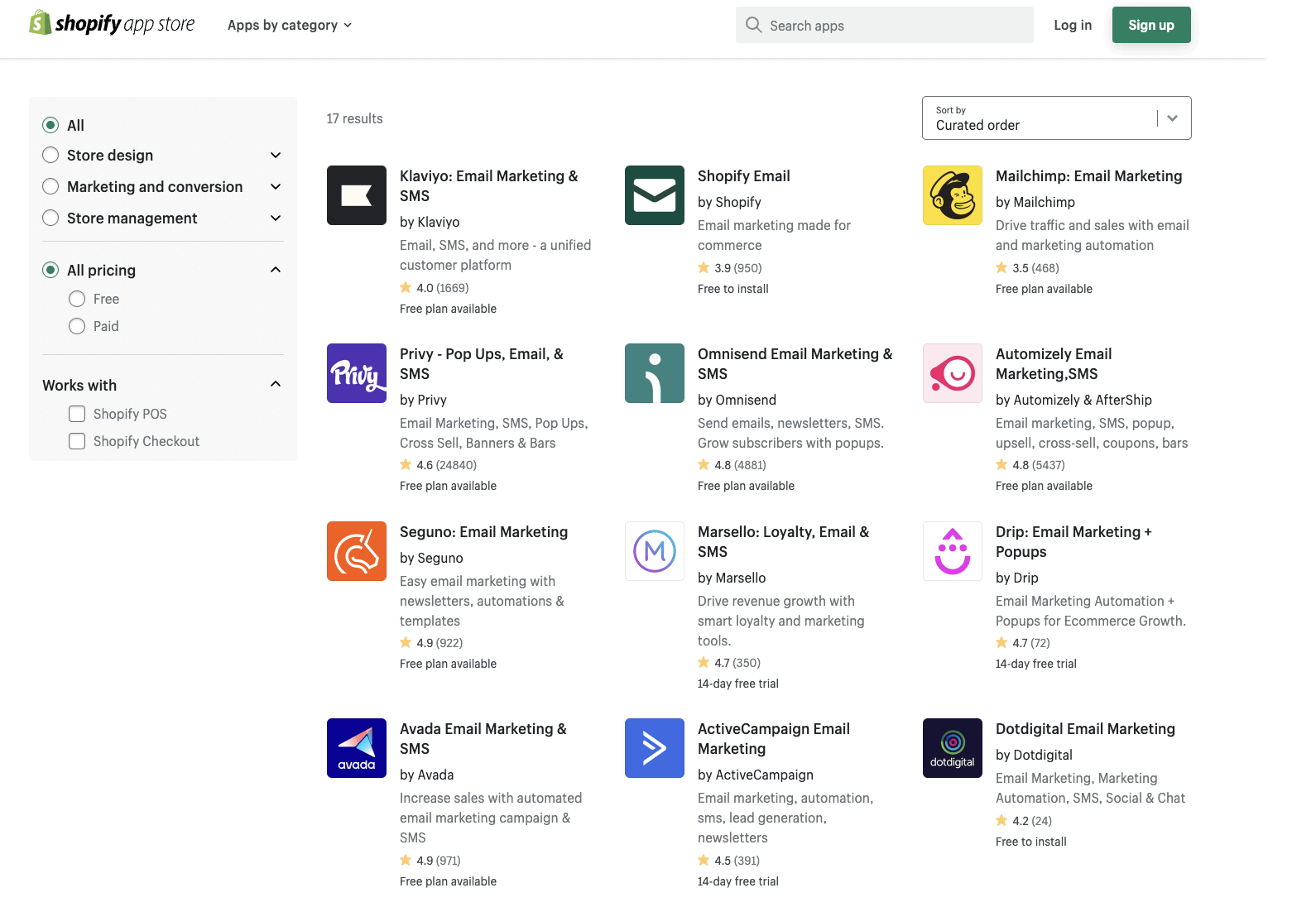Screen dimensions: 1316x907
Task: Open Mailchimp: Email Marketing title link
Action: tap(1088, 176)
